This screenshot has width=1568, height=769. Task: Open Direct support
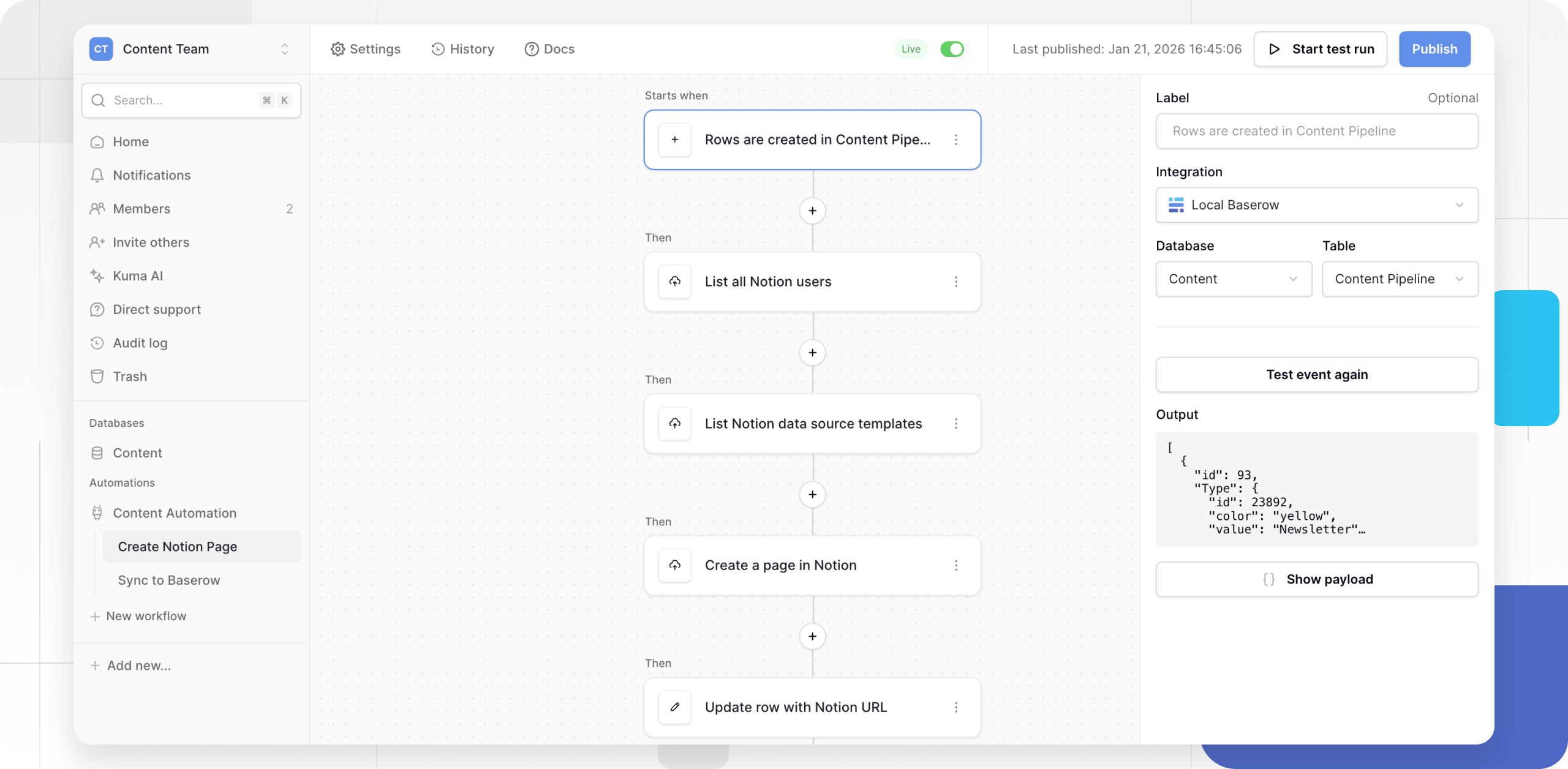pos(156,309)
